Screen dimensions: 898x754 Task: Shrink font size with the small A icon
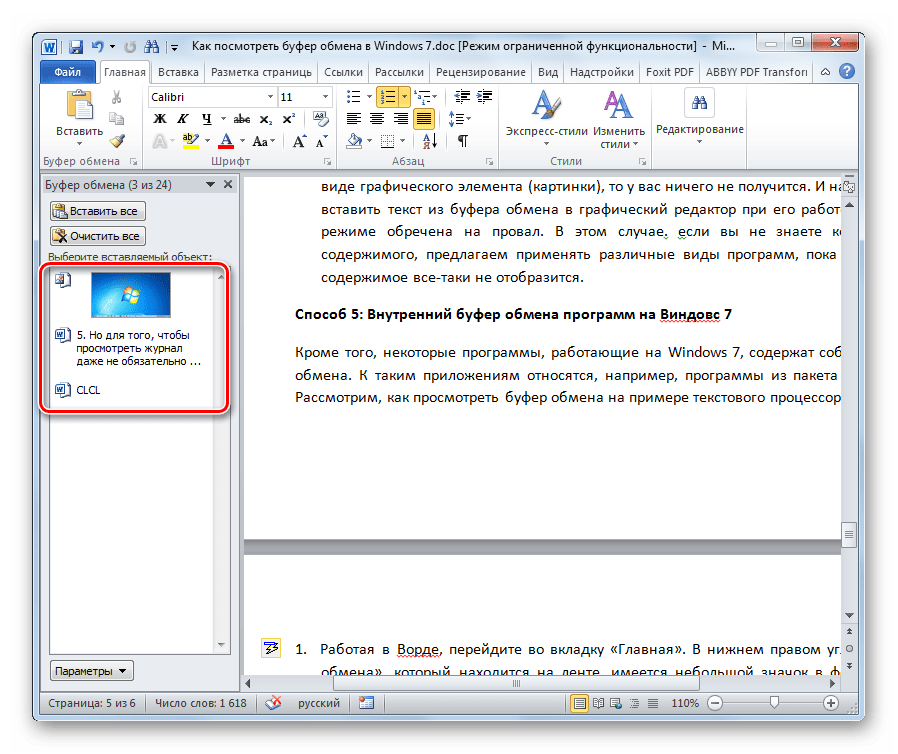coord(322,141)
